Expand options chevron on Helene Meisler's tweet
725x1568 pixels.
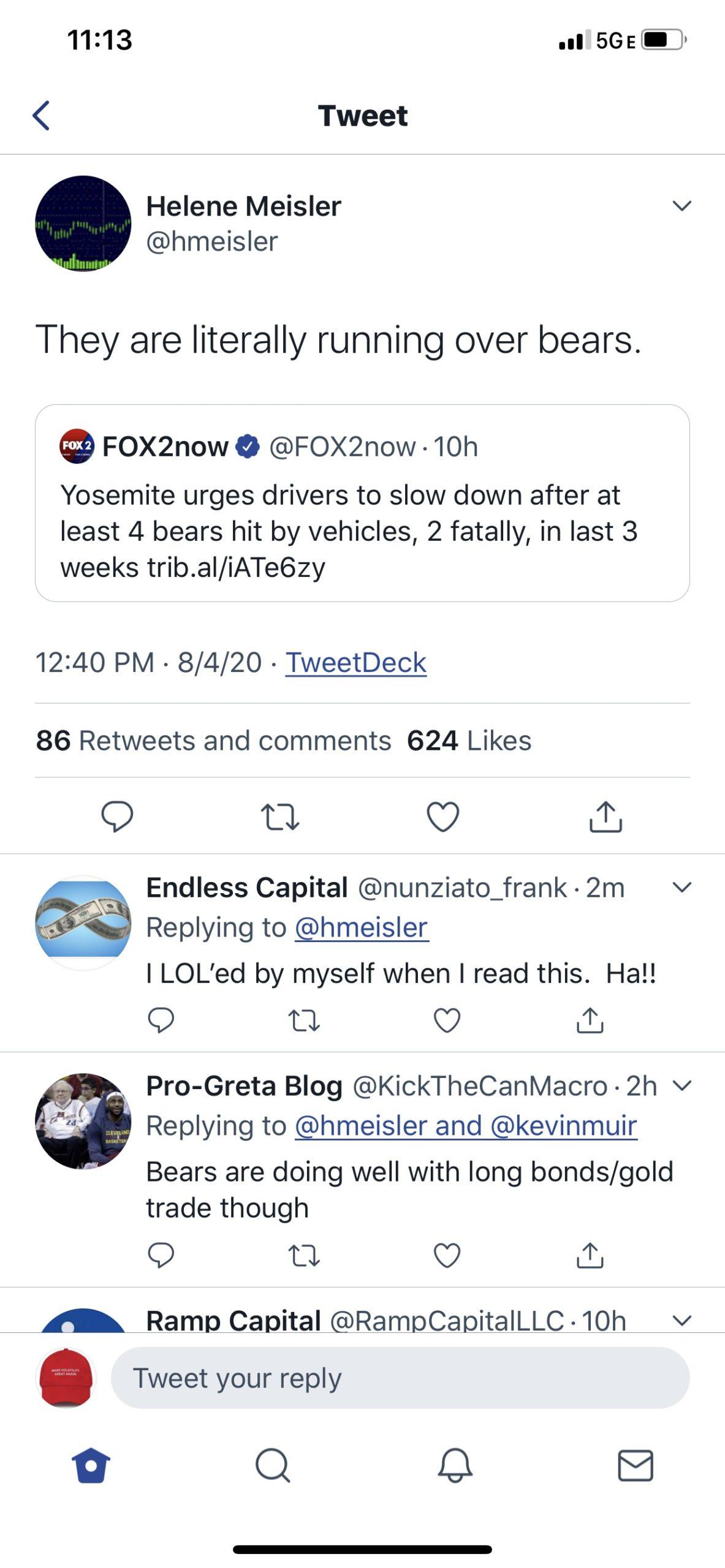click(681, 206)
